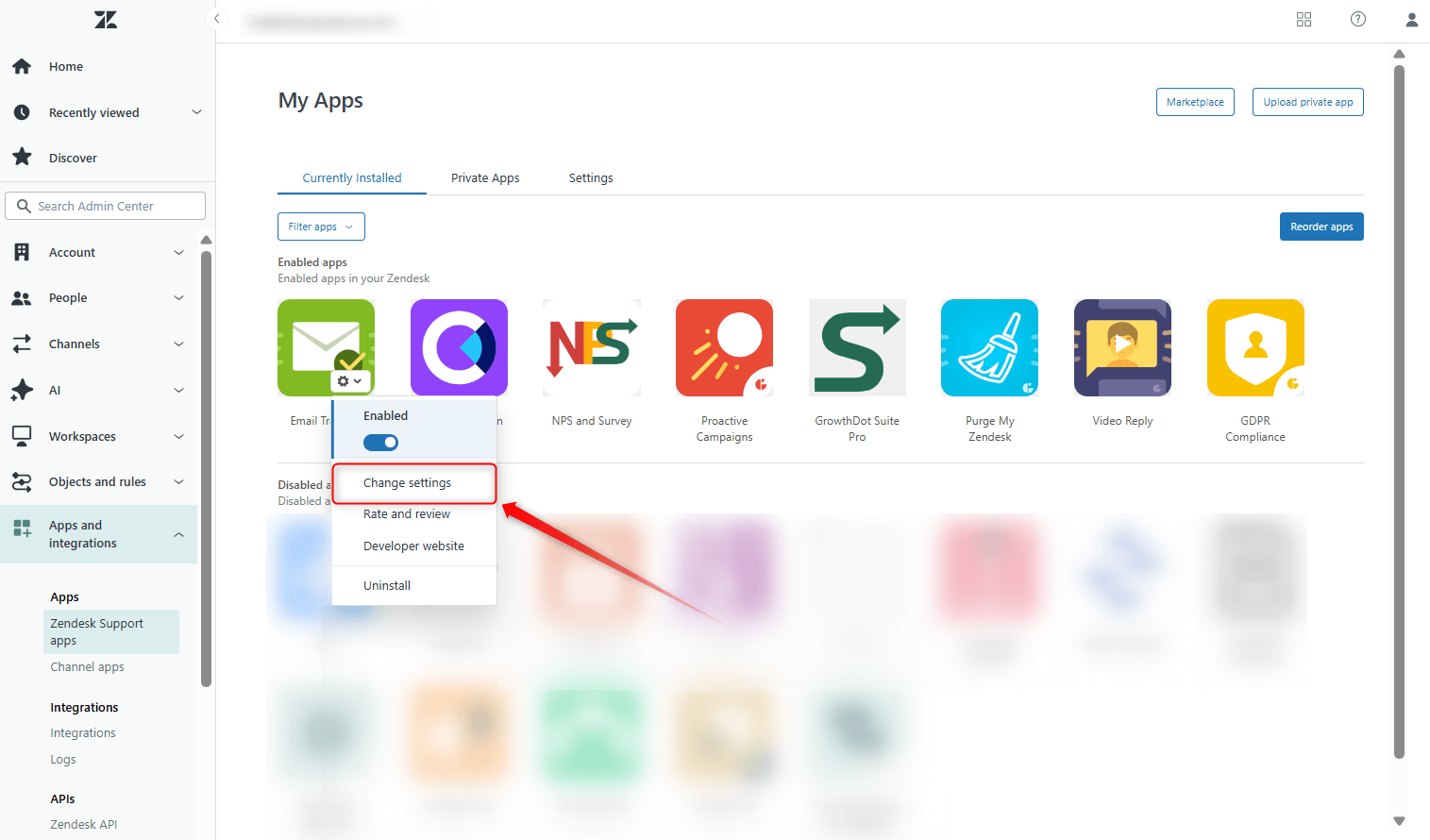Image resolution: width=1430 pixels, height=840 pixels.
Task: Open the GrowthDot Suite Pro app icon
Action: click(x=857, y=347)
